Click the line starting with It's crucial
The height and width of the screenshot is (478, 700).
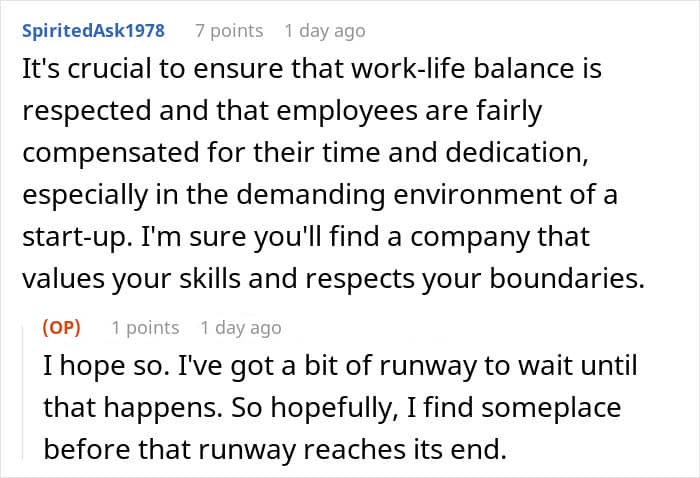(312, 69)
